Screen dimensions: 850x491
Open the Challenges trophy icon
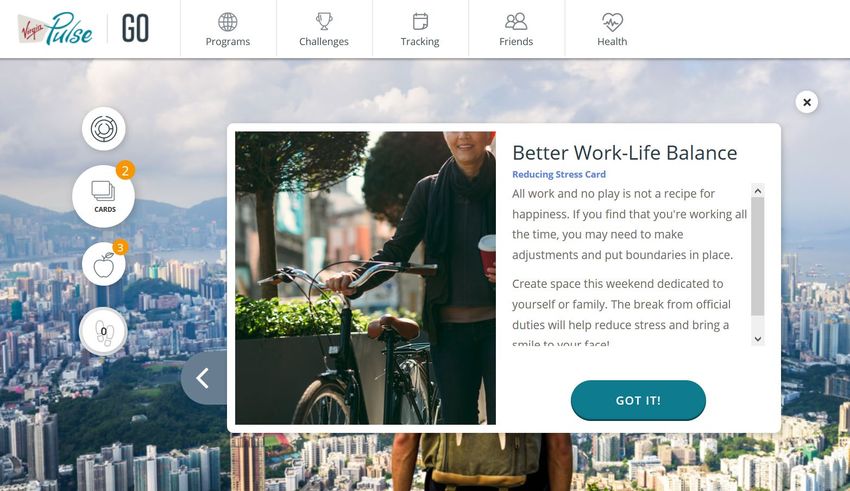tap(324, 22)
